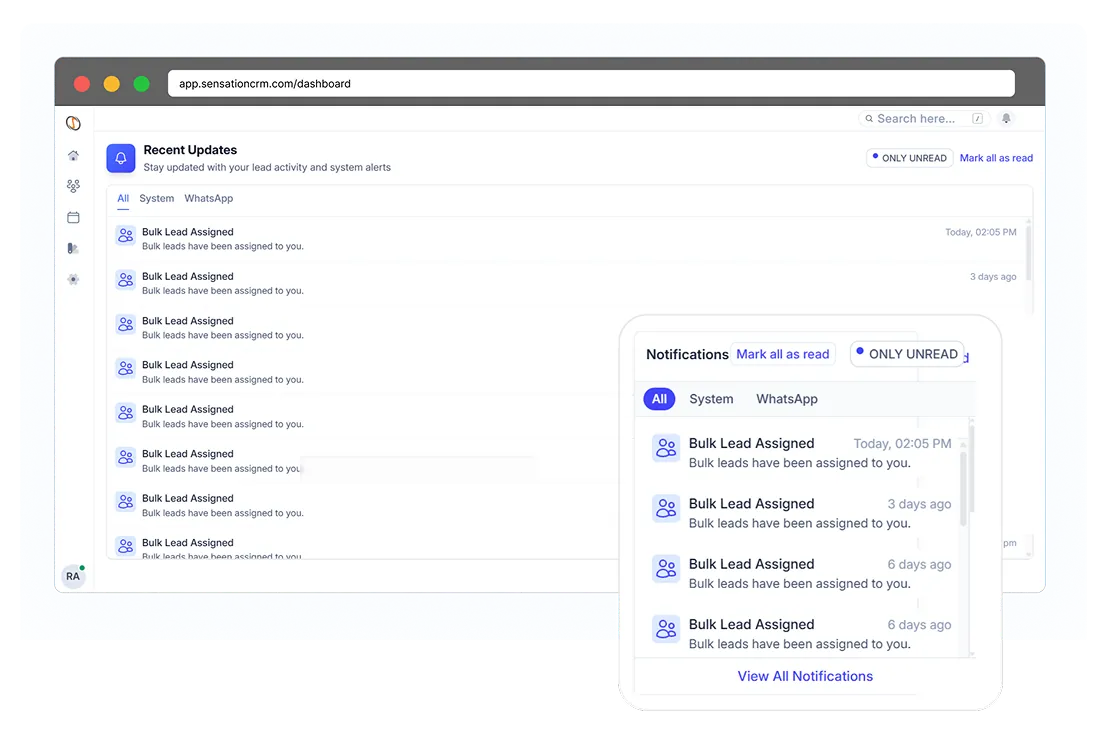Click the notification bell in top bar
Viewport: 1107px width, 747px height.
click(1006, 119)
